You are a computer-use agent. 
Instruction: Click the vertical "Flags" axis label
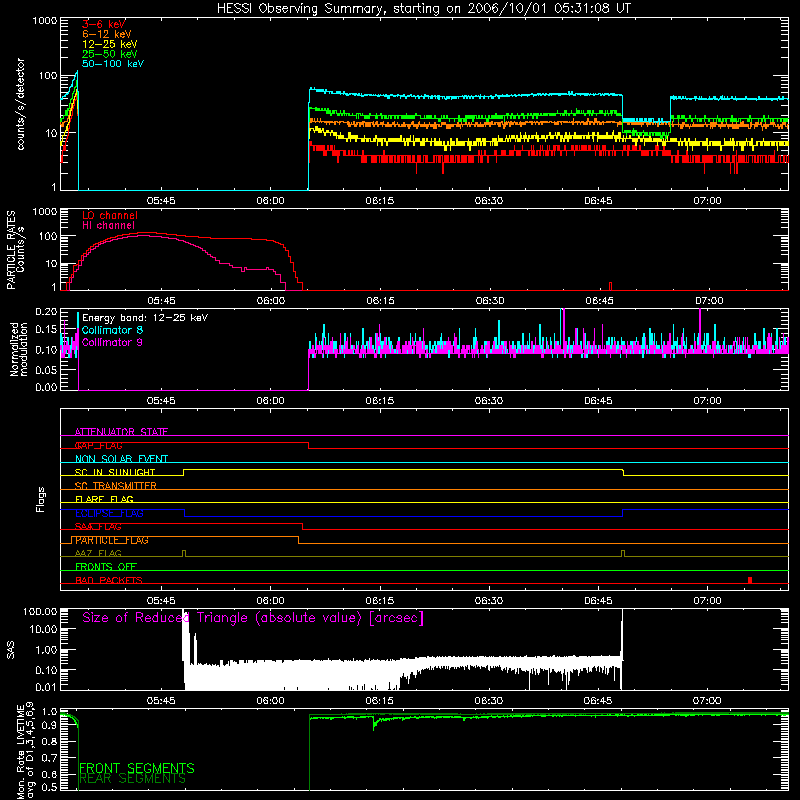tap(40, 499)
